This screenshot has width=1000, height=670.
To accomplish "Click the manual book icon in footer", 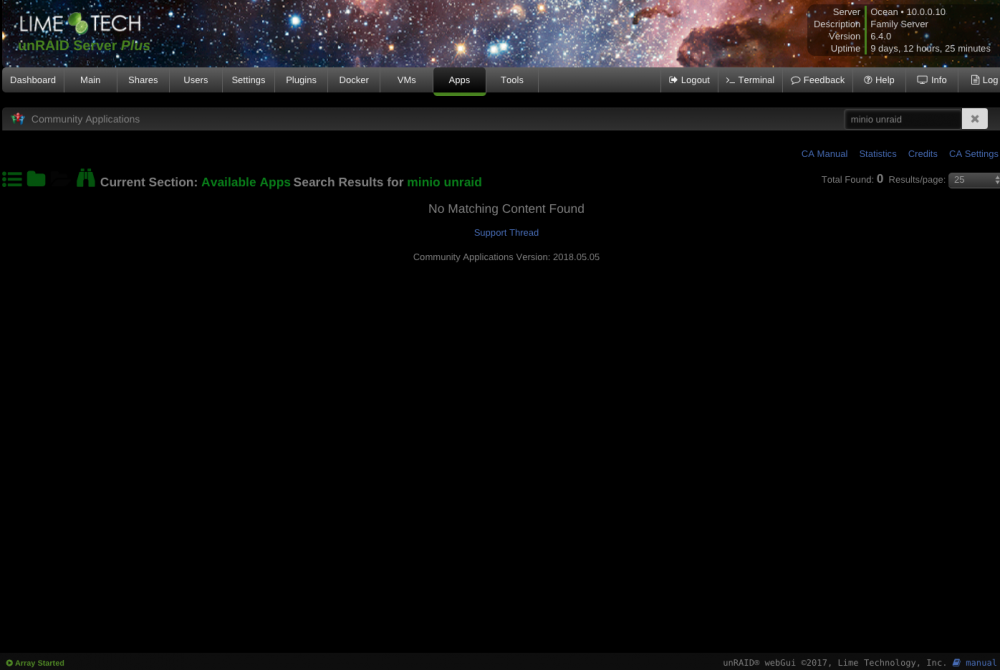I will [956, 663].
